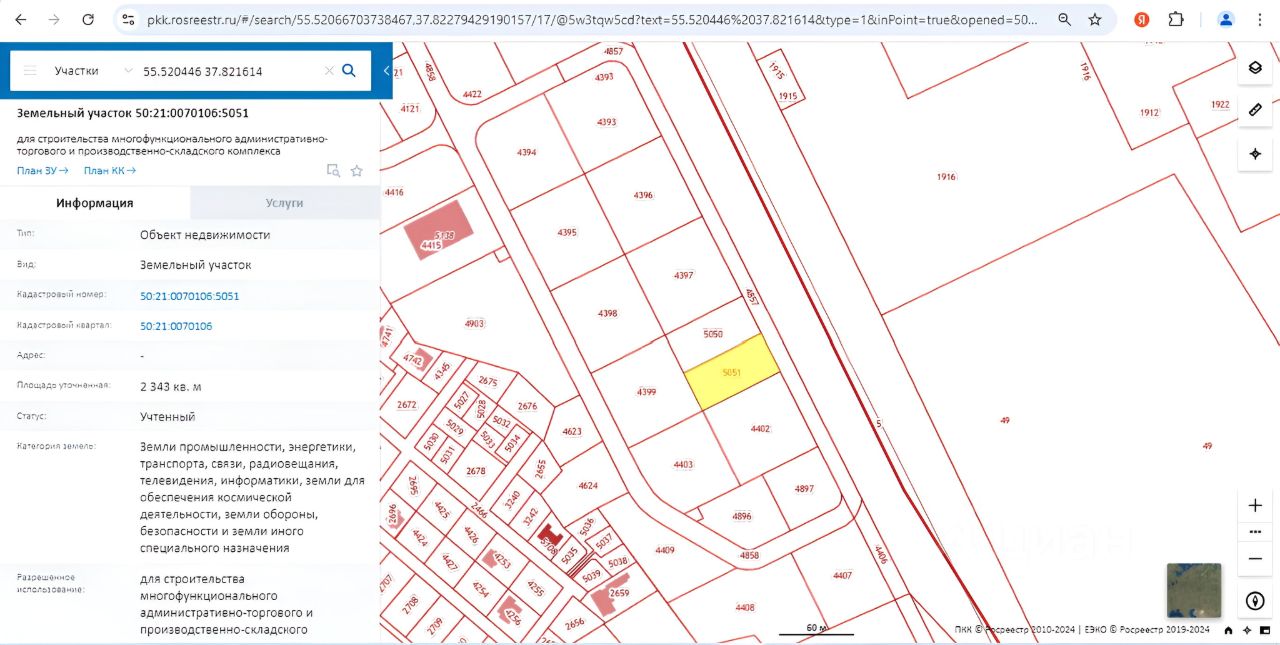Select parcel 2659 with the red building
This screenshot has height=645, width=1280.
click(620, 592)
